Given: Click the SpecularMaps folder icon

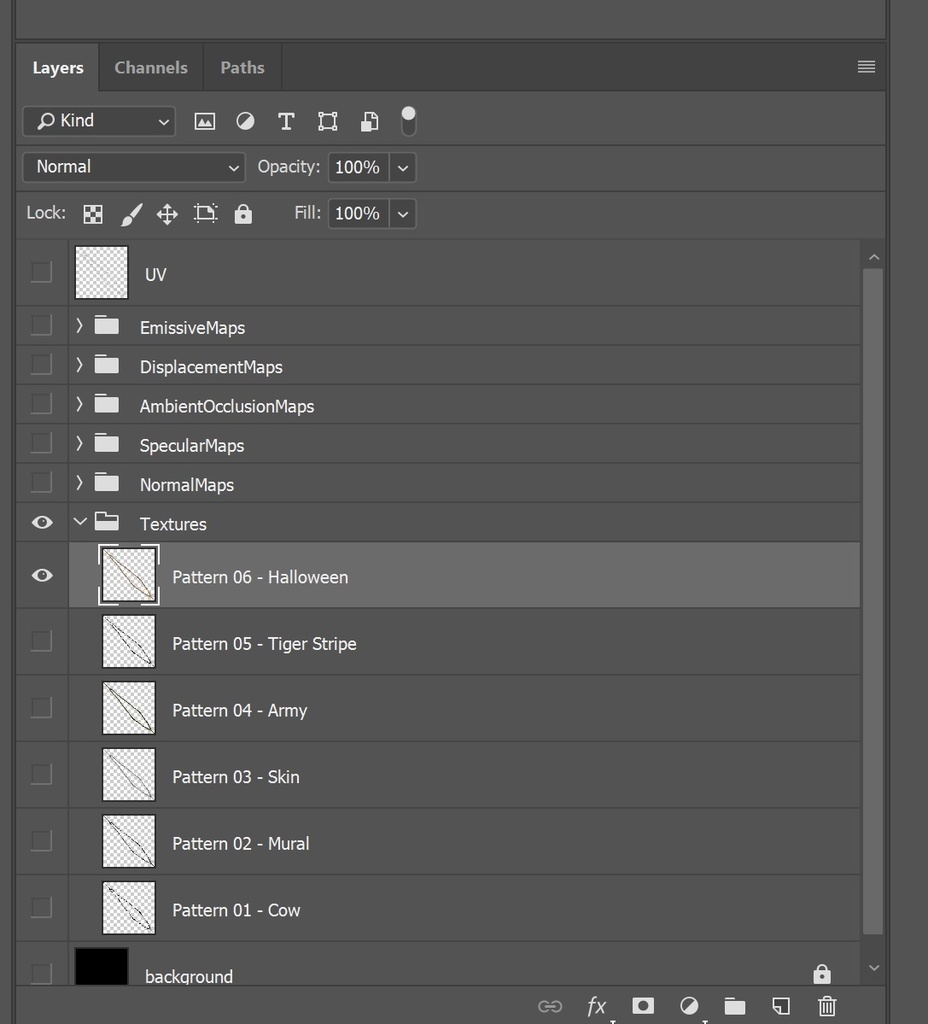Looking at the screenshot, I should pyautogui.click(x=106, y=443).
